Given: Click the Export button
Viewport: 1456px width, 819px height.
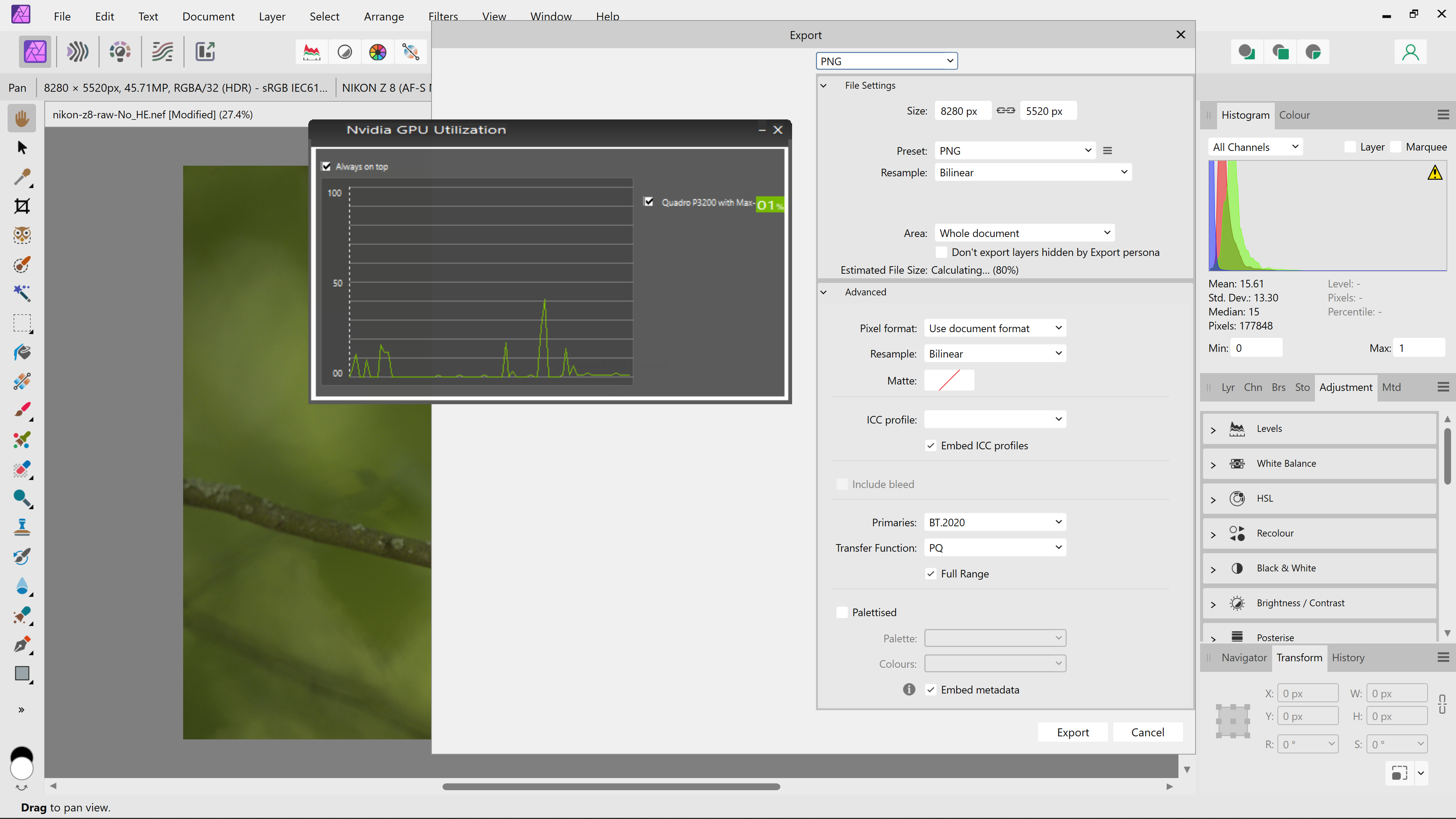Looking at the screenshot, I should 1073,732.
